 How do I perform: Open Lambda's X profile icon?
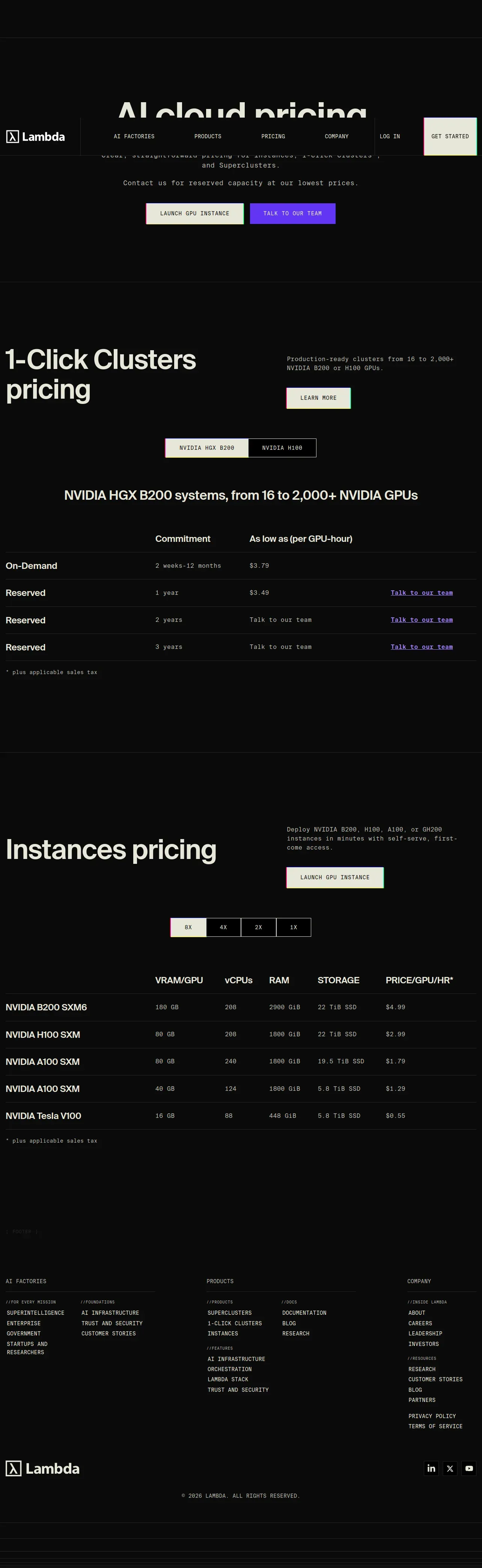coord(450,1468)
